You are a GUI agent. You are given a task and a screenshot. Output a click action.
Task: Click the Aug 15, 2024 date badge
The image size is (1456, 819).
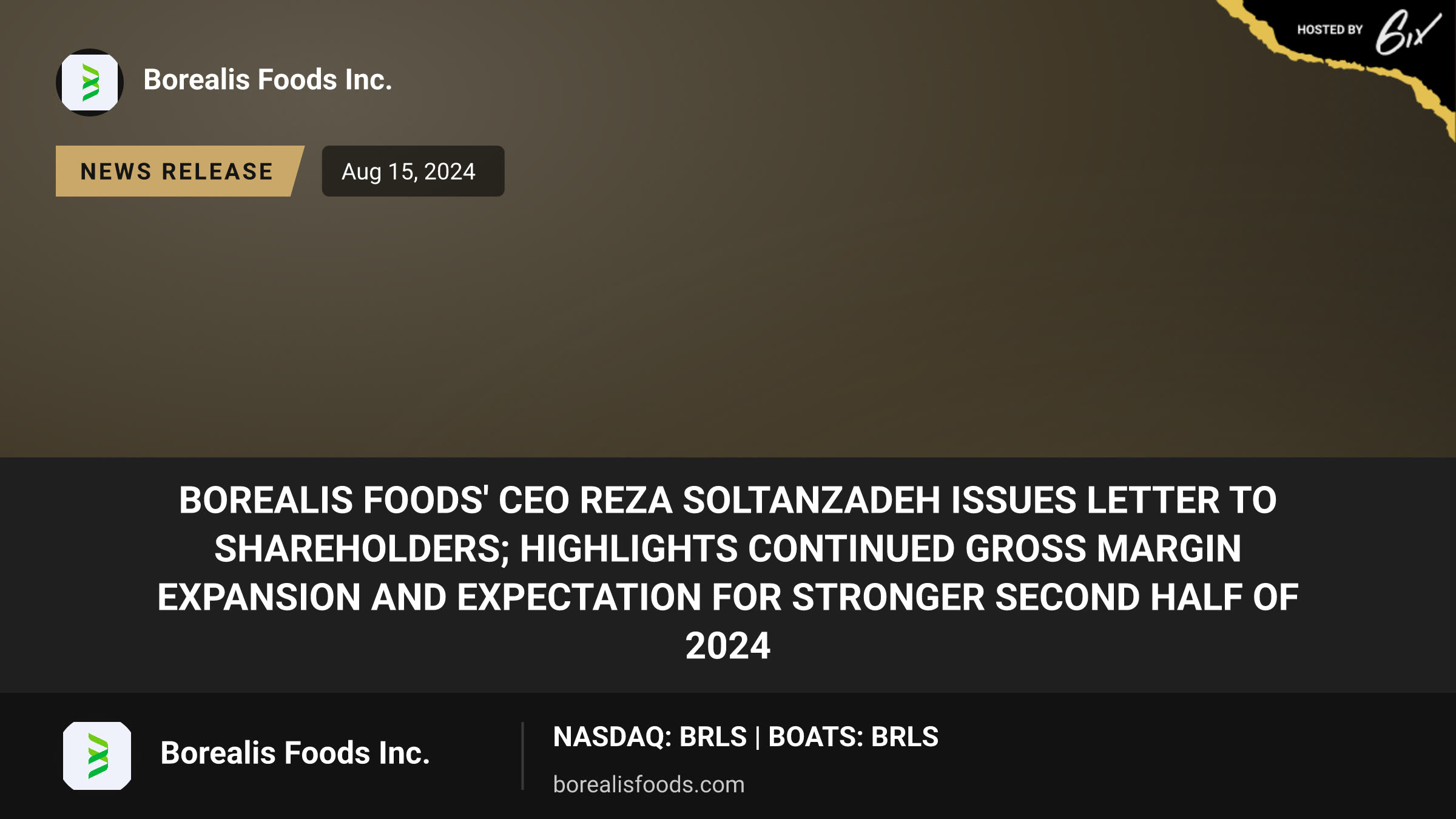pos(413,171)
